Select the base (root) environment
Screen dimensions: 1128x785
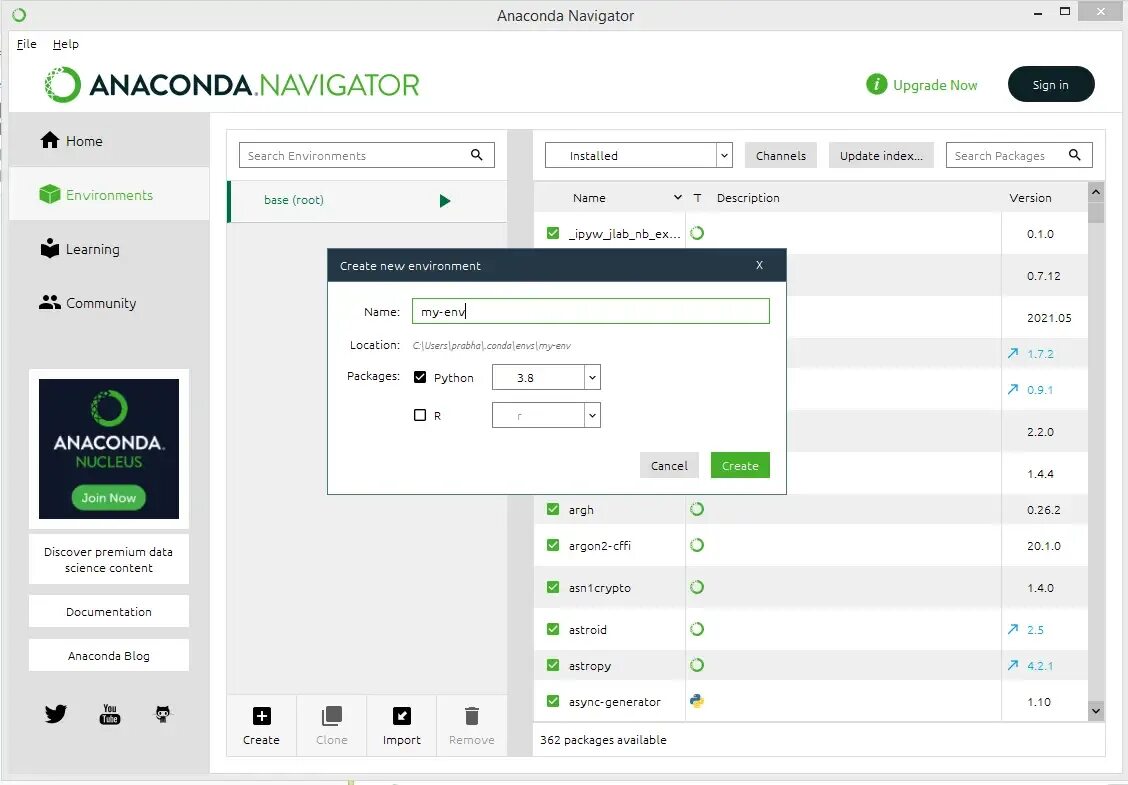(x=368, y=201)
